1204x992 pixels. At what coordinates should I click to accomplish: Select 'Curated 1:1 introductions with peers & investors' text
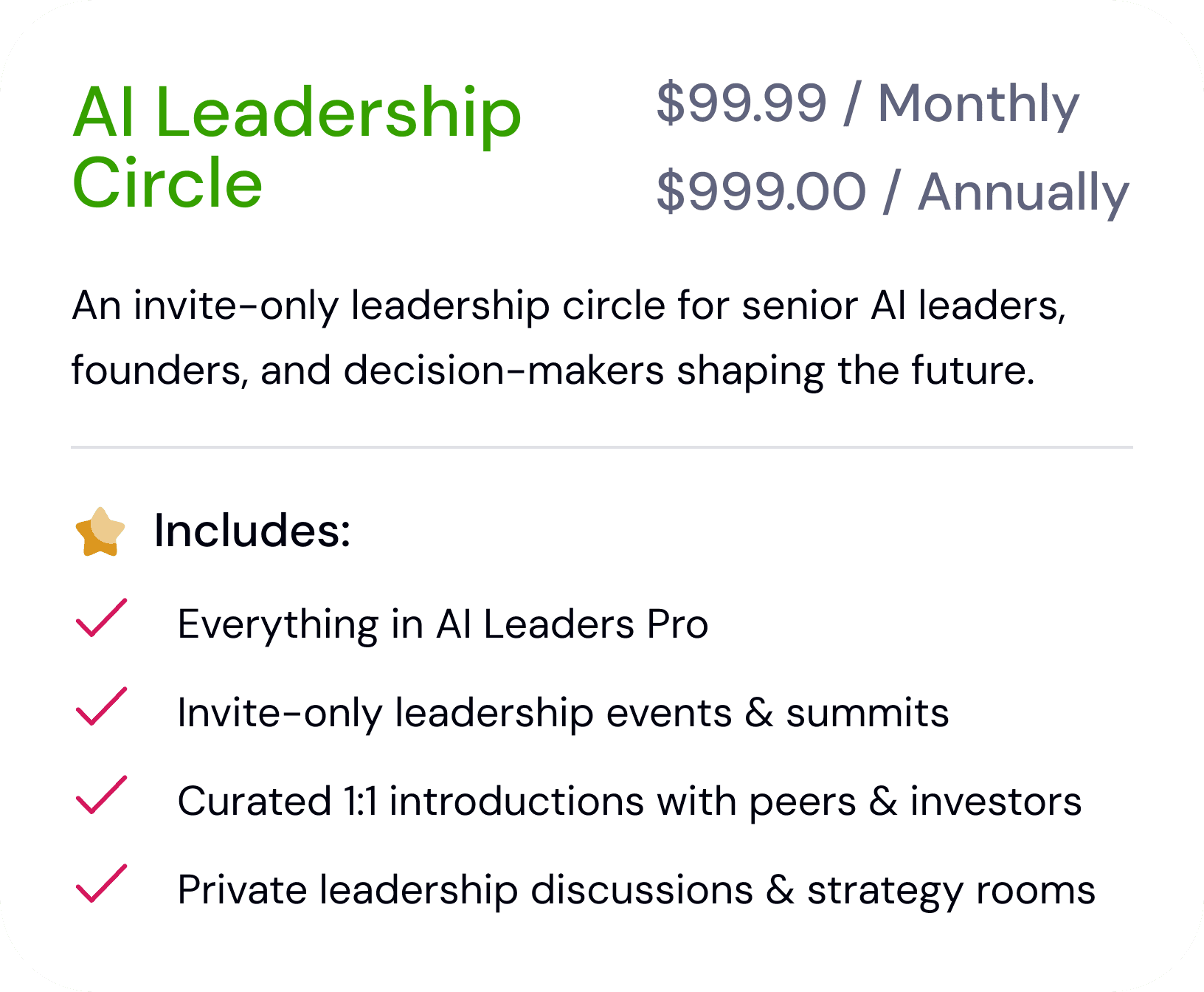tap(629, 802)
